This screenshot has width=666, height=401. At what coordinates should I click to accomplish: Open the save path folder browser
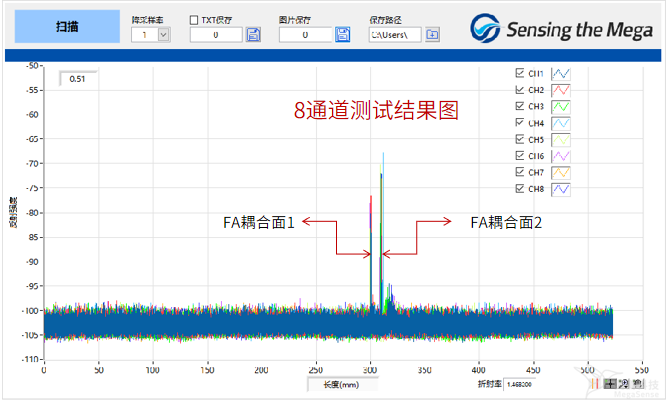pyautogui.click(x=432, y=35)
